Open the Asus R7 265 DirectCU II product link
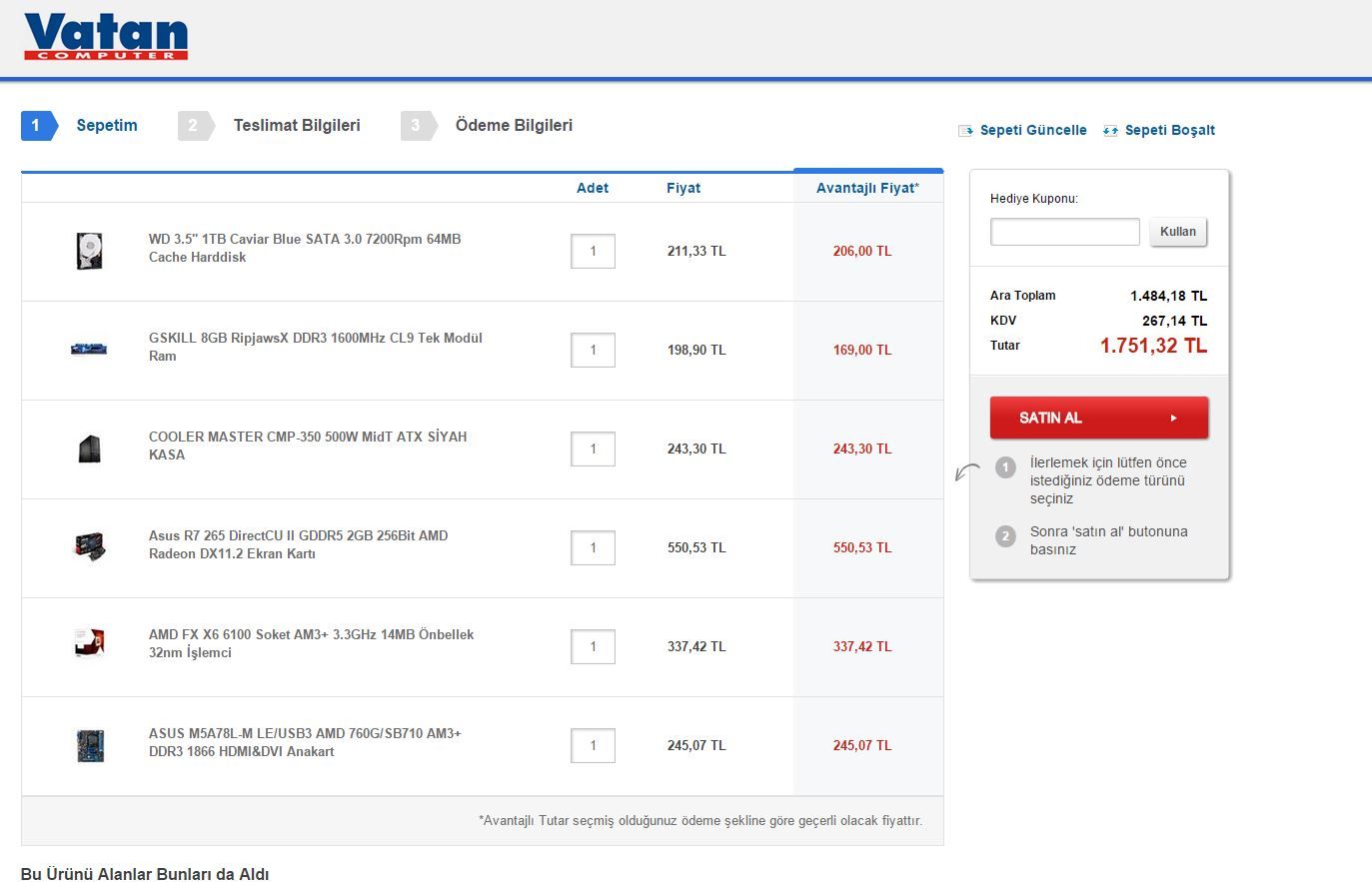The height and width of the screenshot is (882, 1372). pos(299,544)
